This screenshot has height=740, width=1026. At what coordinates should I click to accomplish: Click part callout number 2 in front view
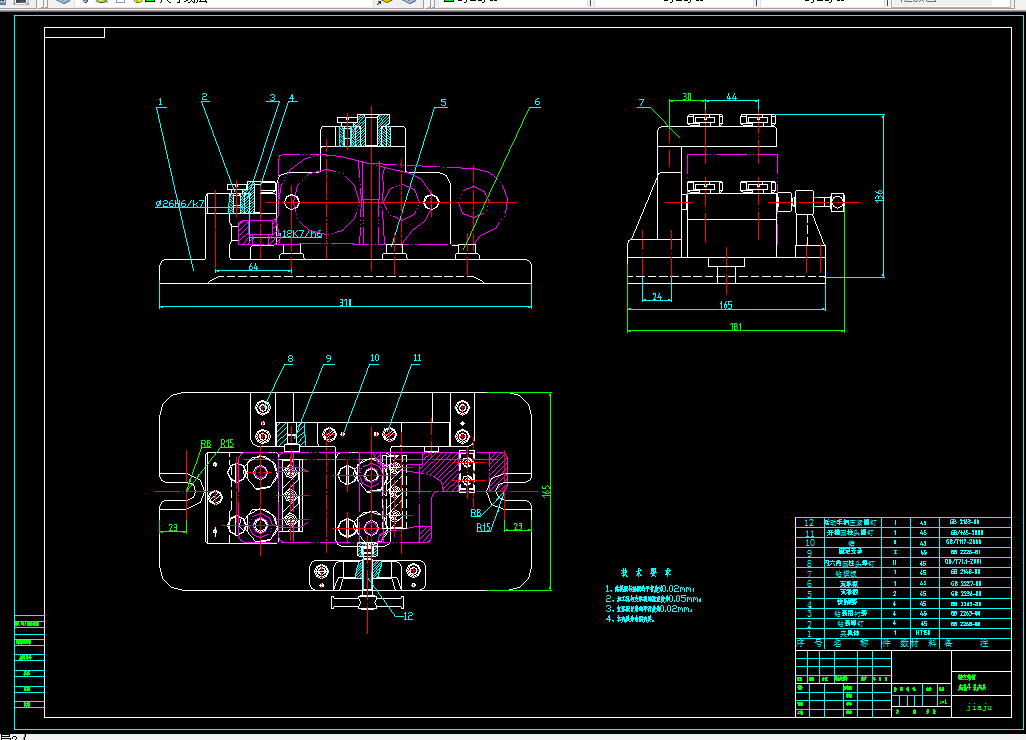coord(204,97)
